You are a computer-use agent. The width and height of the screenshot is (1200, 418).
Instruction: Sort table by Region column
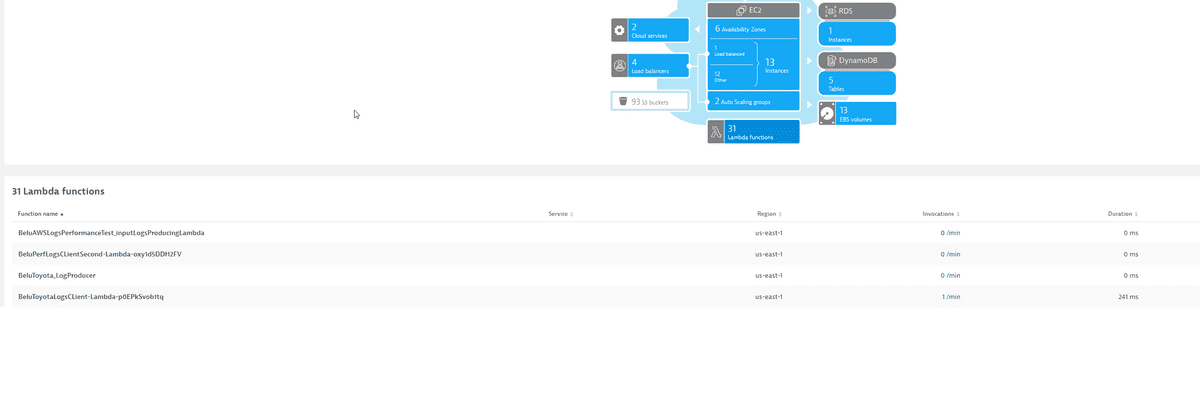click(x=769, y=214)
